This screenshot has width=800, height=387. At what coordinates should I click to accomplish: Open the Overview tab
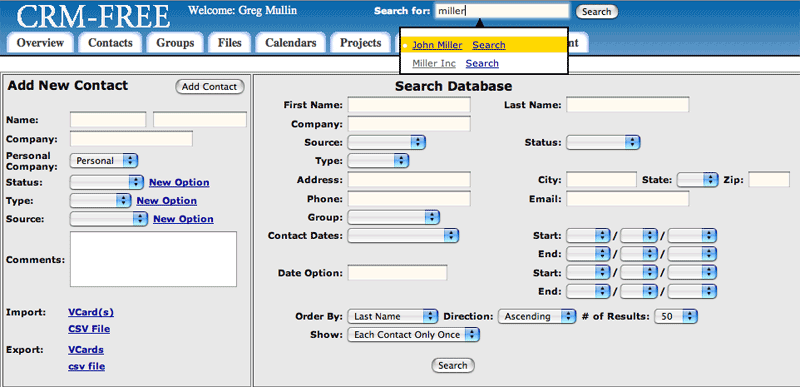point(40,43)
